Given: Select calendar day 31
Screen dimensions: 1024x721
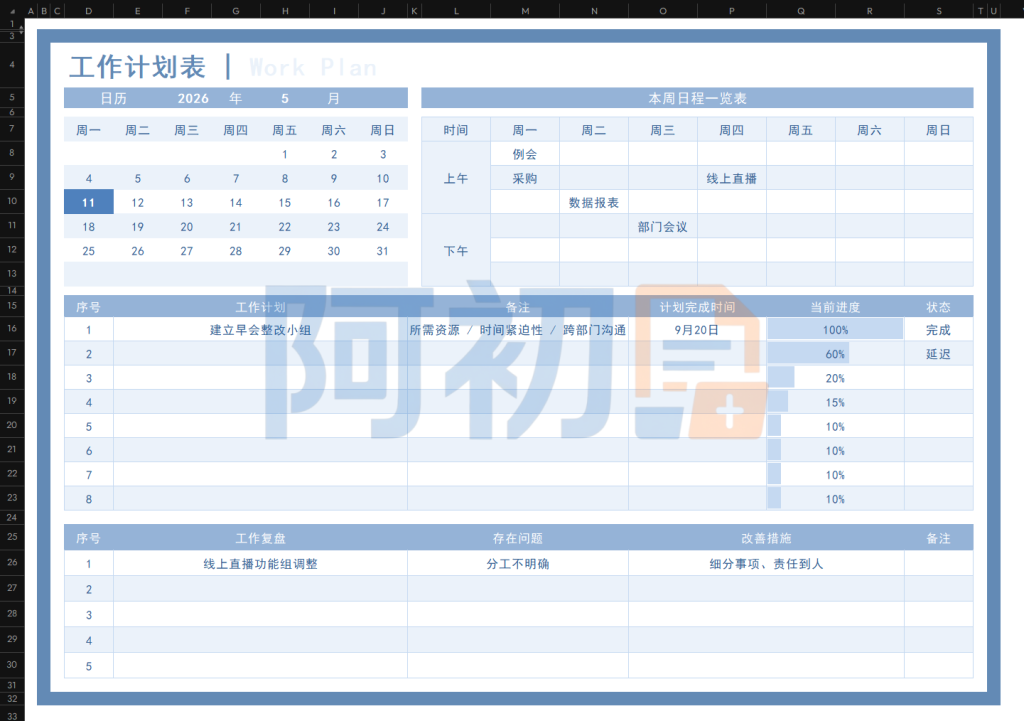Looking at the screenshot, I should [x=383, y=251].
